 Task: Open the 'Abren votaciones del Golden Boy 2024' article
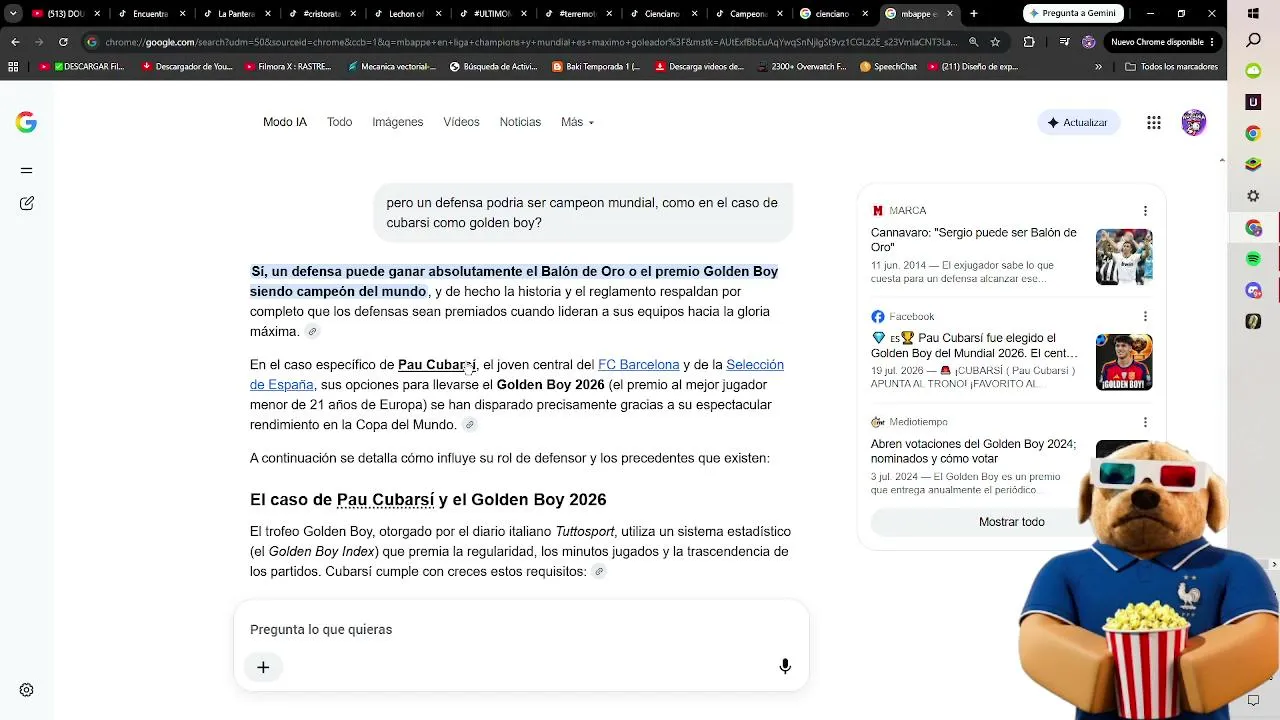pyautogui.click(x=973, y=452)
